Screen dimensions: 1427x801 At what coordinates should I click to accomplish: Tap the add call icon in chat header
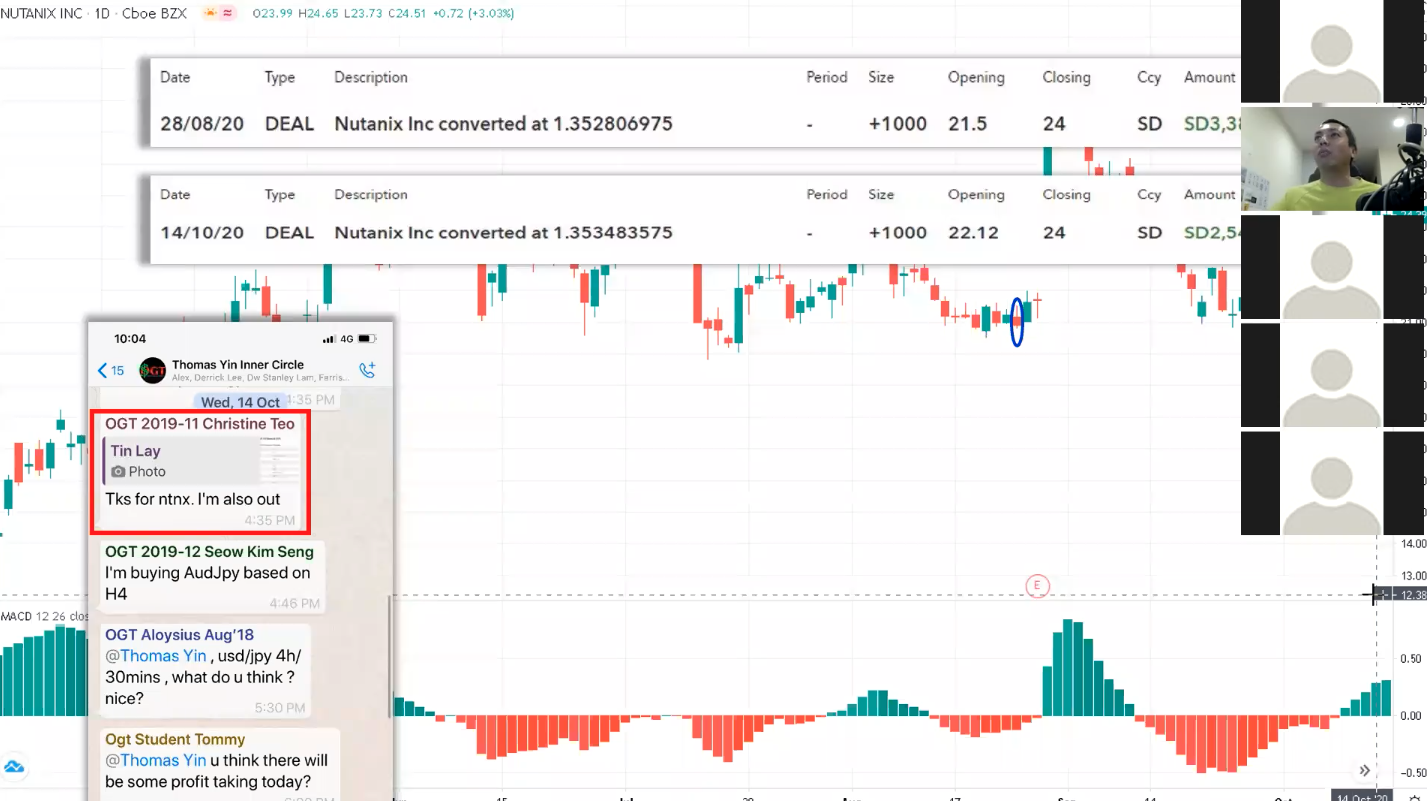[x=367, y=370]
